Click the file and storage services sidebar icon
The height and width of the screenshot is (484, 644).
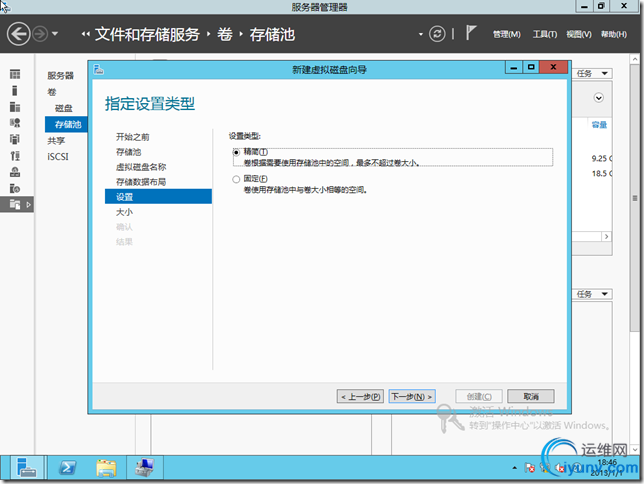click(15, 204)
